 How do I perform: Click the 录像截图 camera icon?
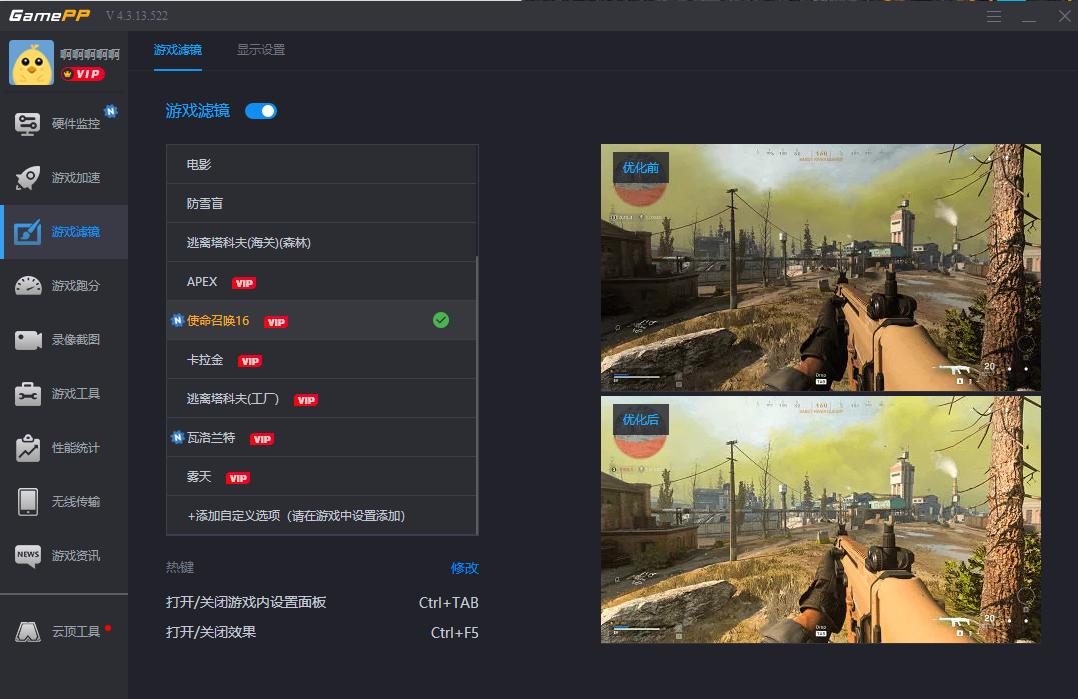point(28,340)
